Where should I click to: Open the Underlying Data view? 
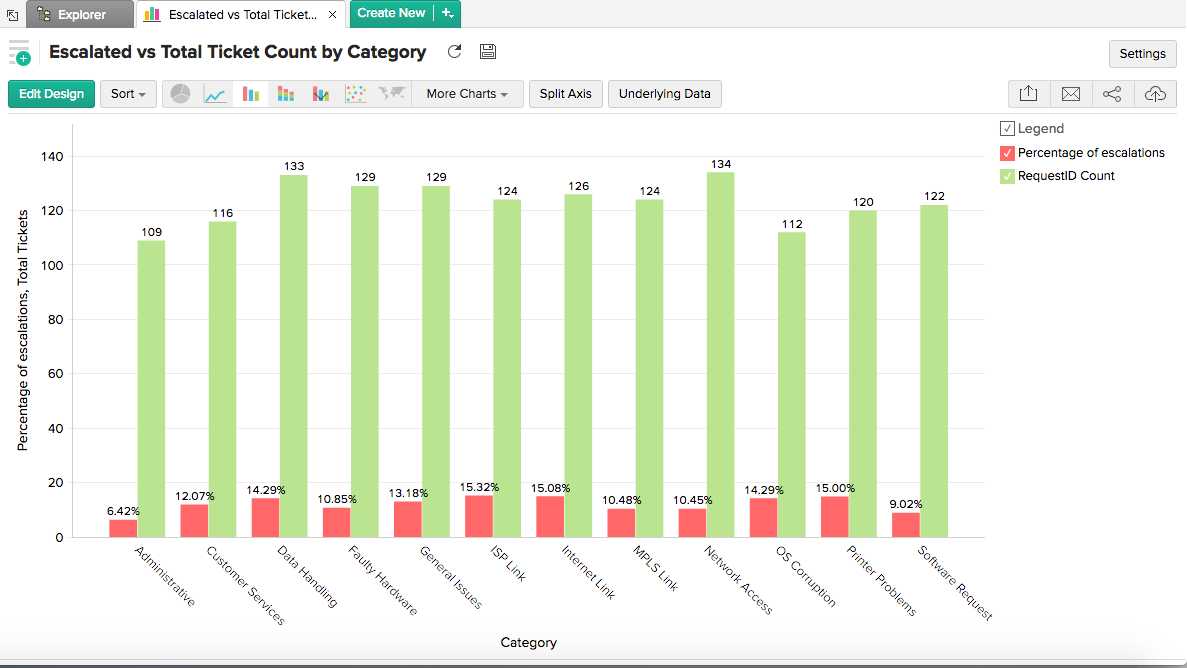click(x=664, y=93)
